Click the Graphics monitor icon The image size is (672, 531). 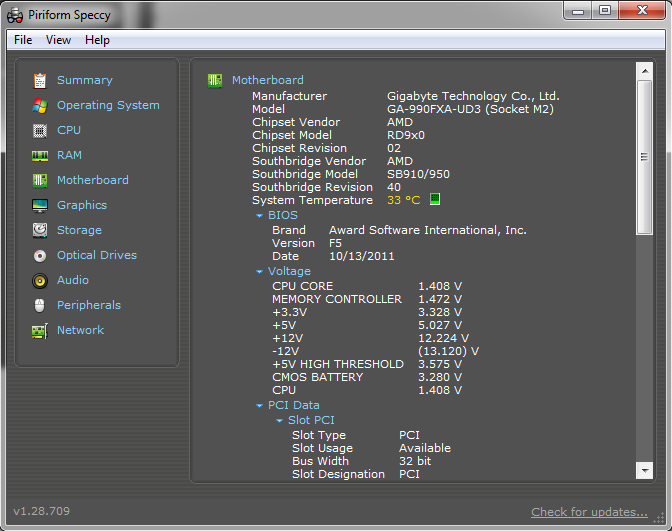(40, 205)
